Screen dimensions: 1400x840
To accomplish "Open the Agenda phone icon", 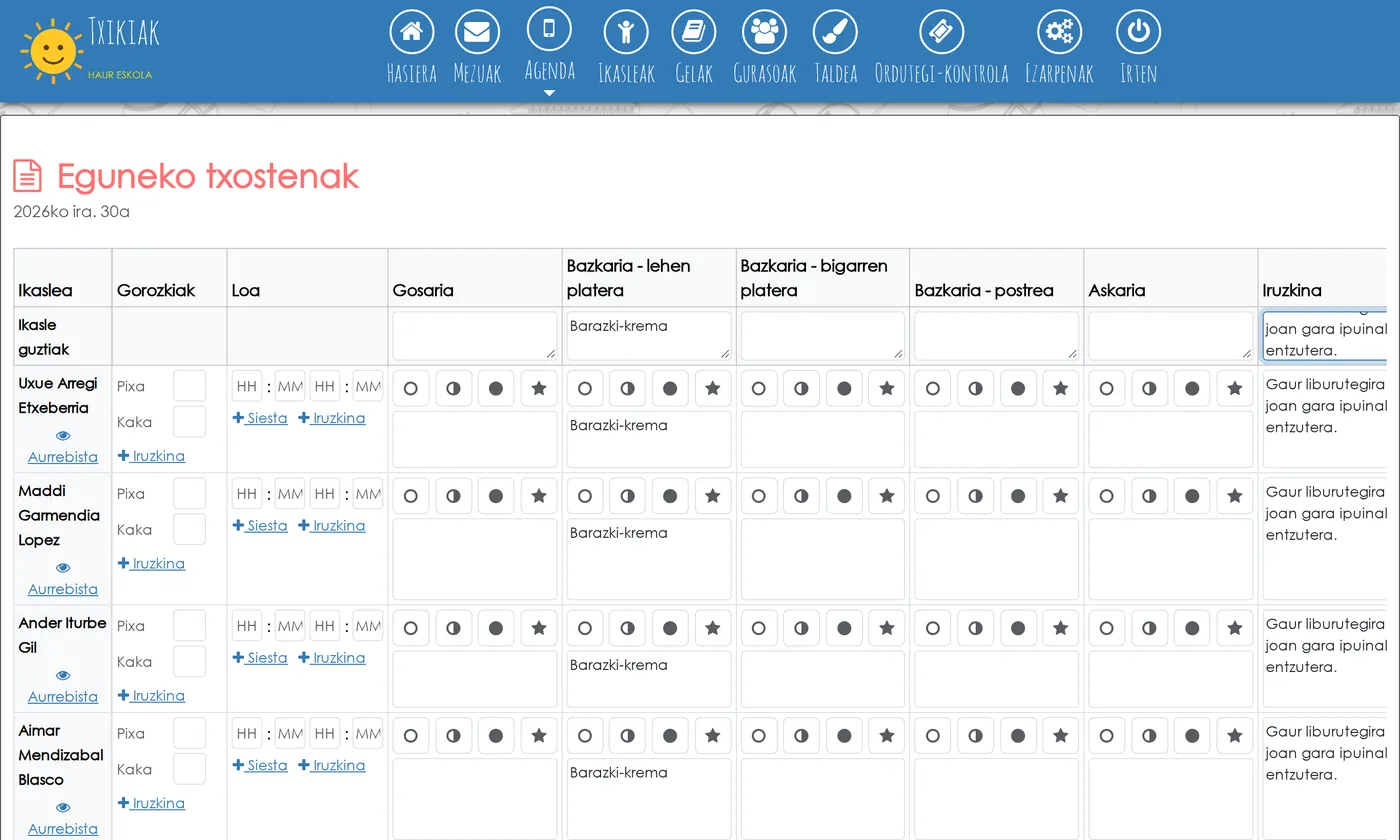I will tap(549, 28).
